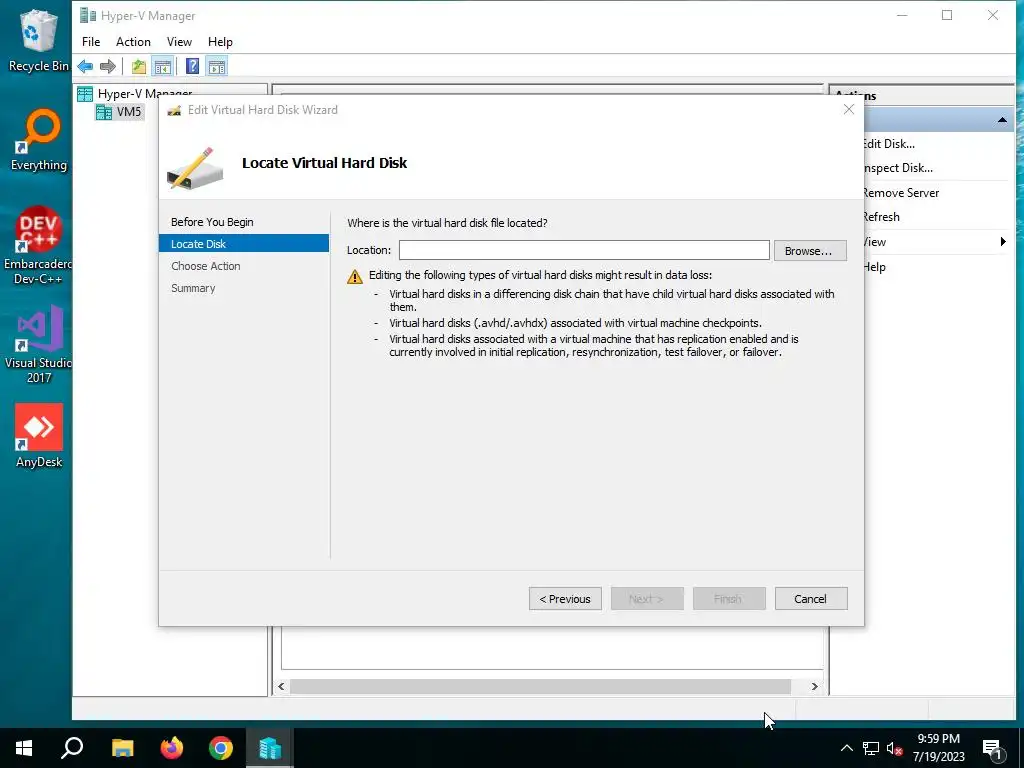This screenshot has height=768, width=1024.
Task: Click the yellow warning triangle icon
Action: coord(355,276)
